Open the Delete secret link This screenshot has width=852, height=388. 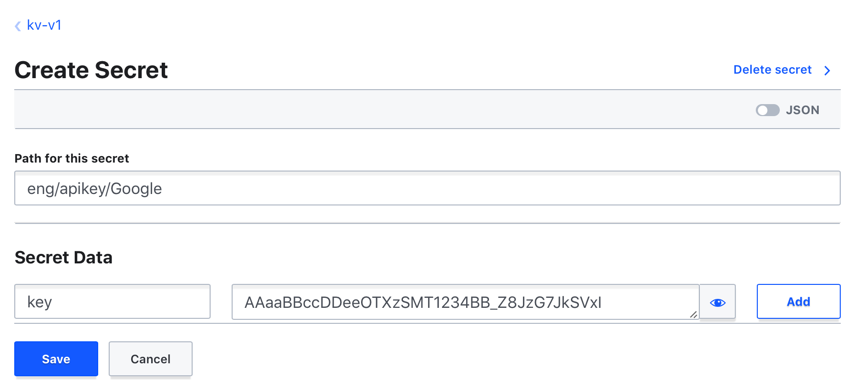[x=772, y=70]
